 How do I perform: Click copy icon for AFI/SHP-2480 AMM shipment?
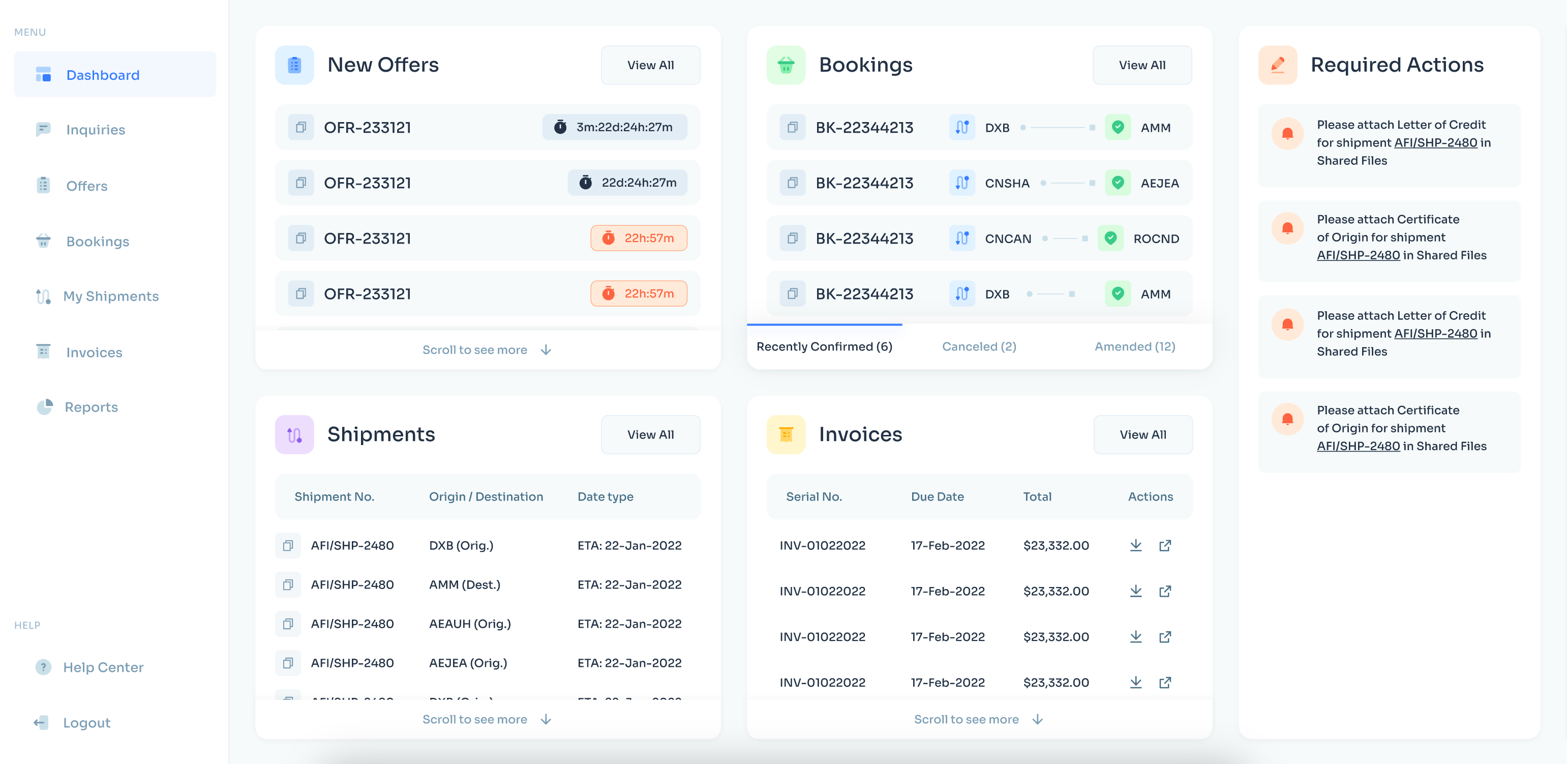288,584
